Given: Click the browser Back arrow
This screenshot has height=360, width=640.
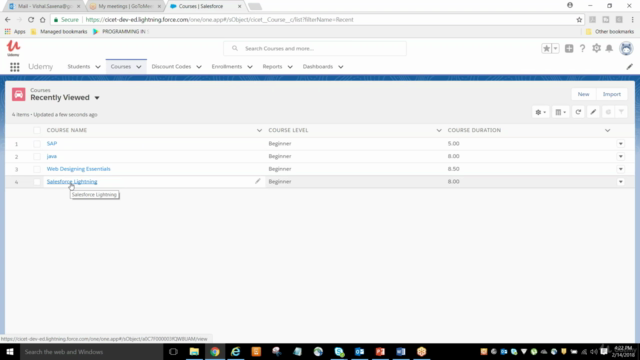Looking at the screenshot, I should coord(8,20).
